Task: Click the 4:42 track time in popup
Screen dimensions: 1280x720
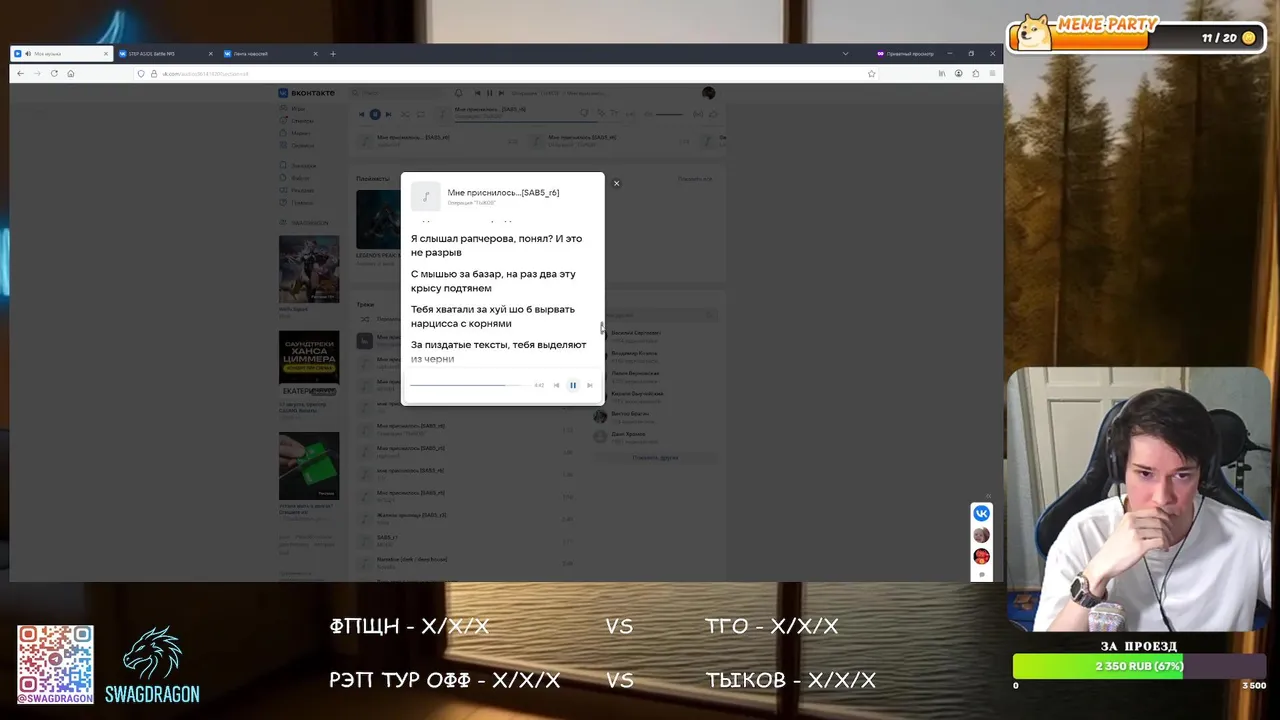Action: click(x=539, y=385)
